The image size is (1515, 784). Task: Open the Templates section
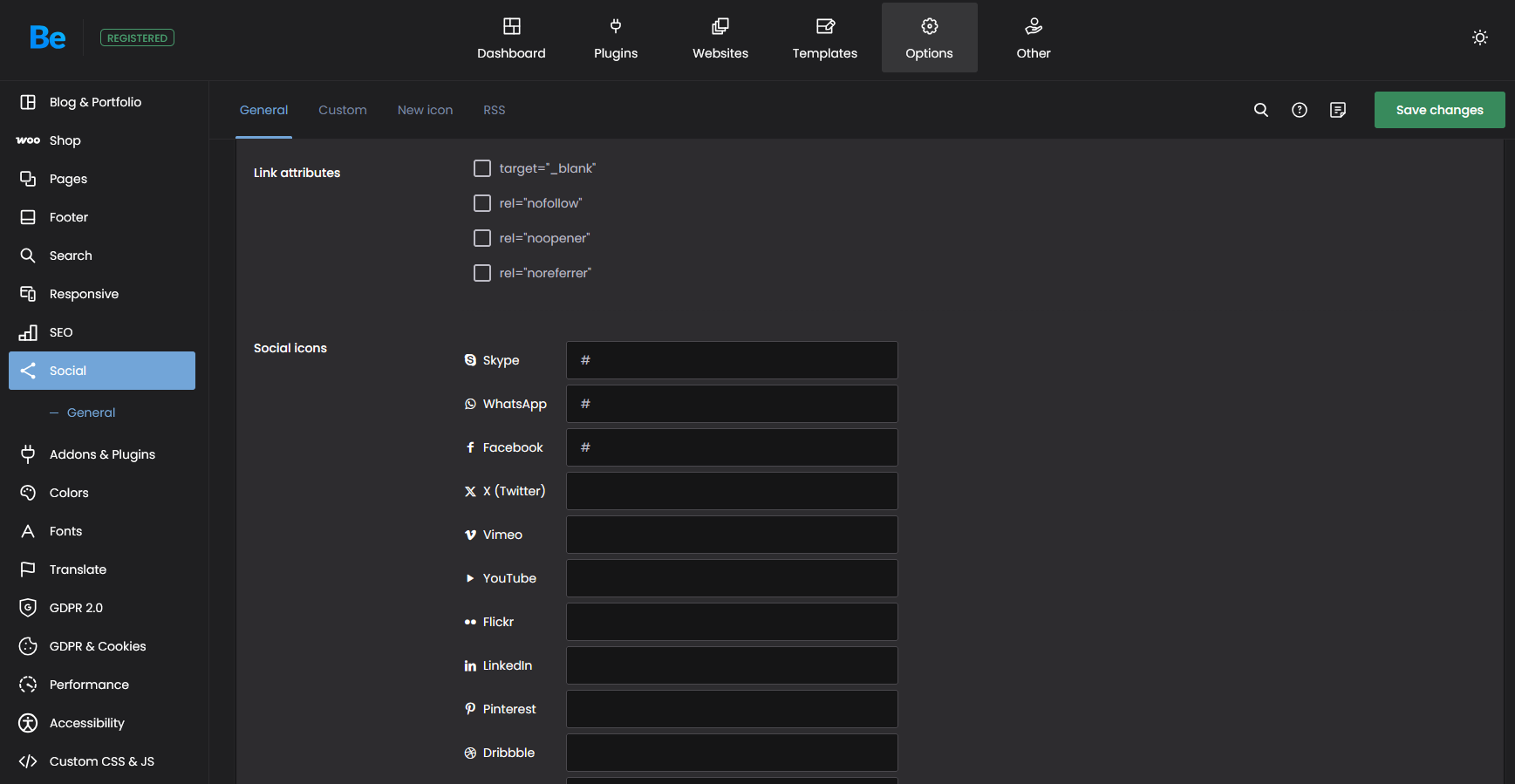[824, 38]
